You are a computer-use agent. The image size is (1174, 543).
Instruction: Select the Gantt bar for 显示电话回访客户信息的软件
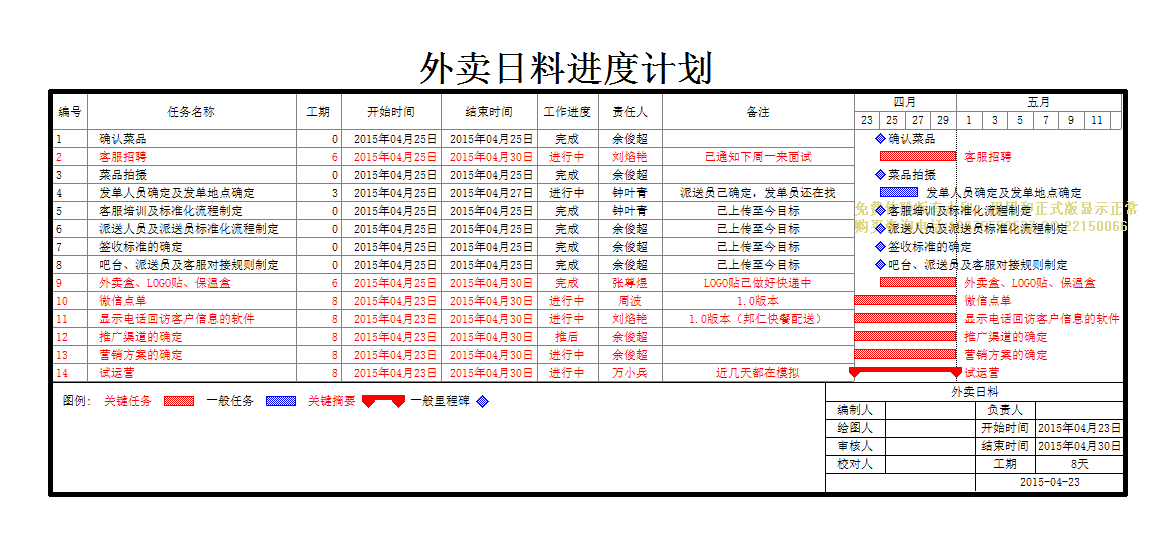(x=905, y=318)
